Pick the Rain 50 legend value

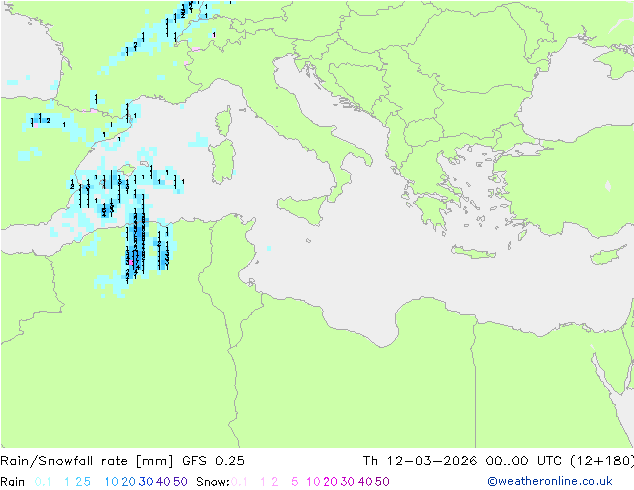pos(180,482)
